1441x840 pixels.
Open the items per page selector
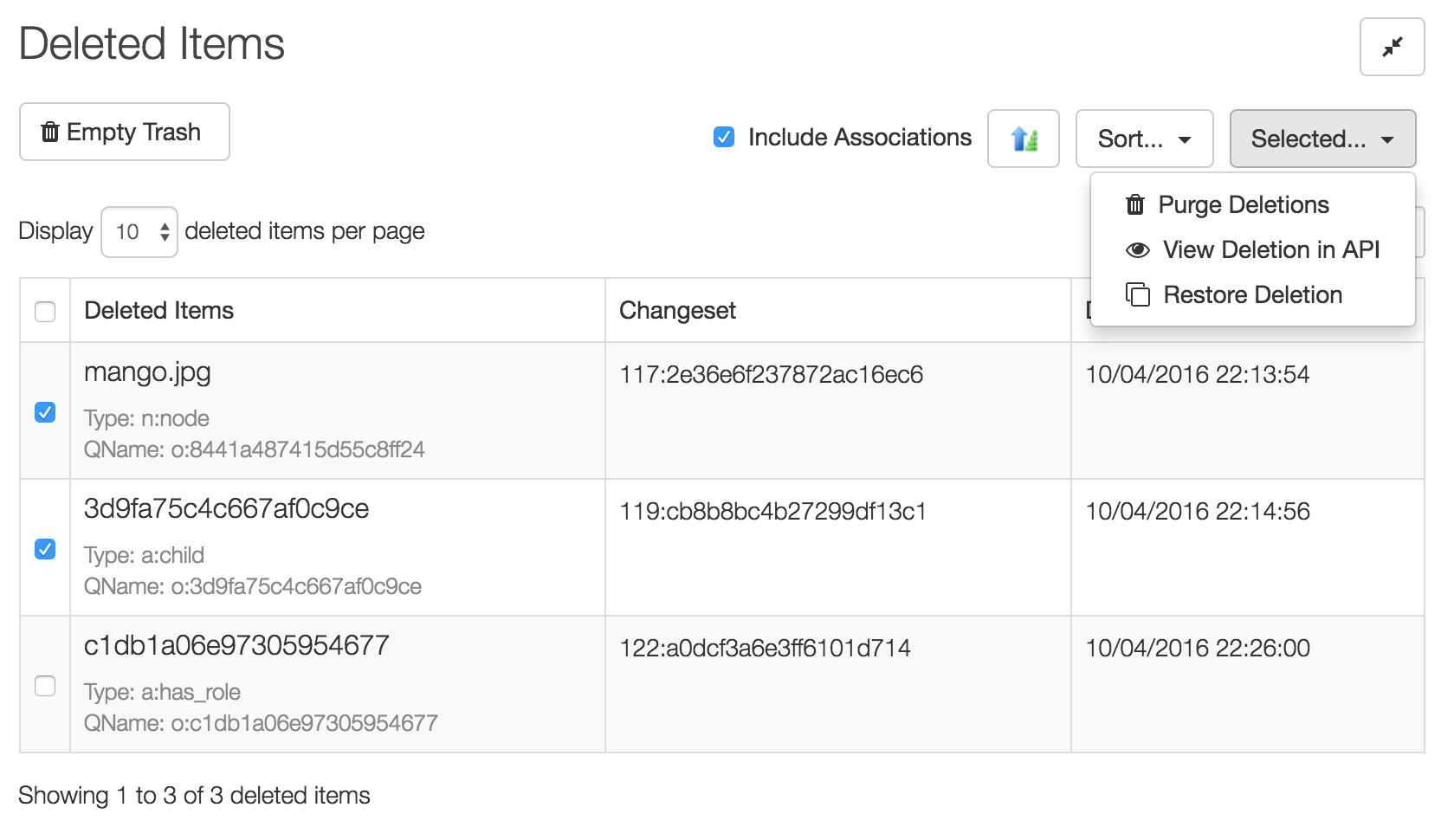click(x=139, y=232)
